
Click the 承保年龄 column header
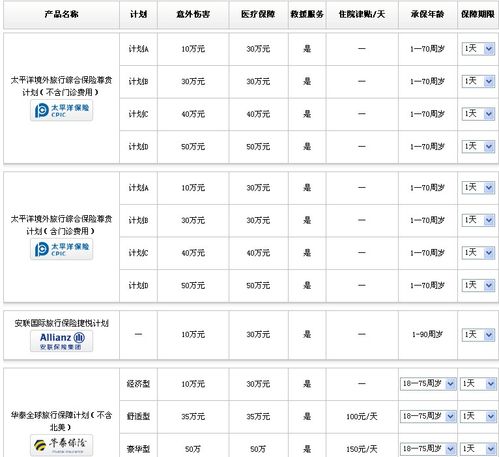point(427,14)
